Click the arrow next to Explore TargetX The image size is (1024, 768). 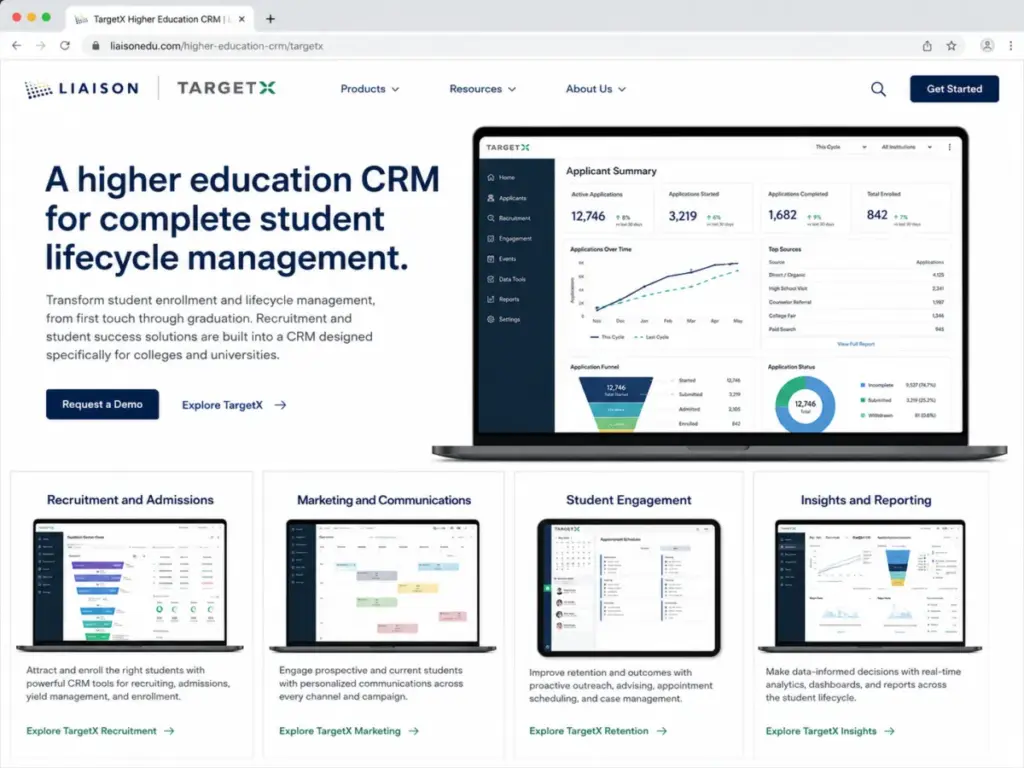click(280, 405)
